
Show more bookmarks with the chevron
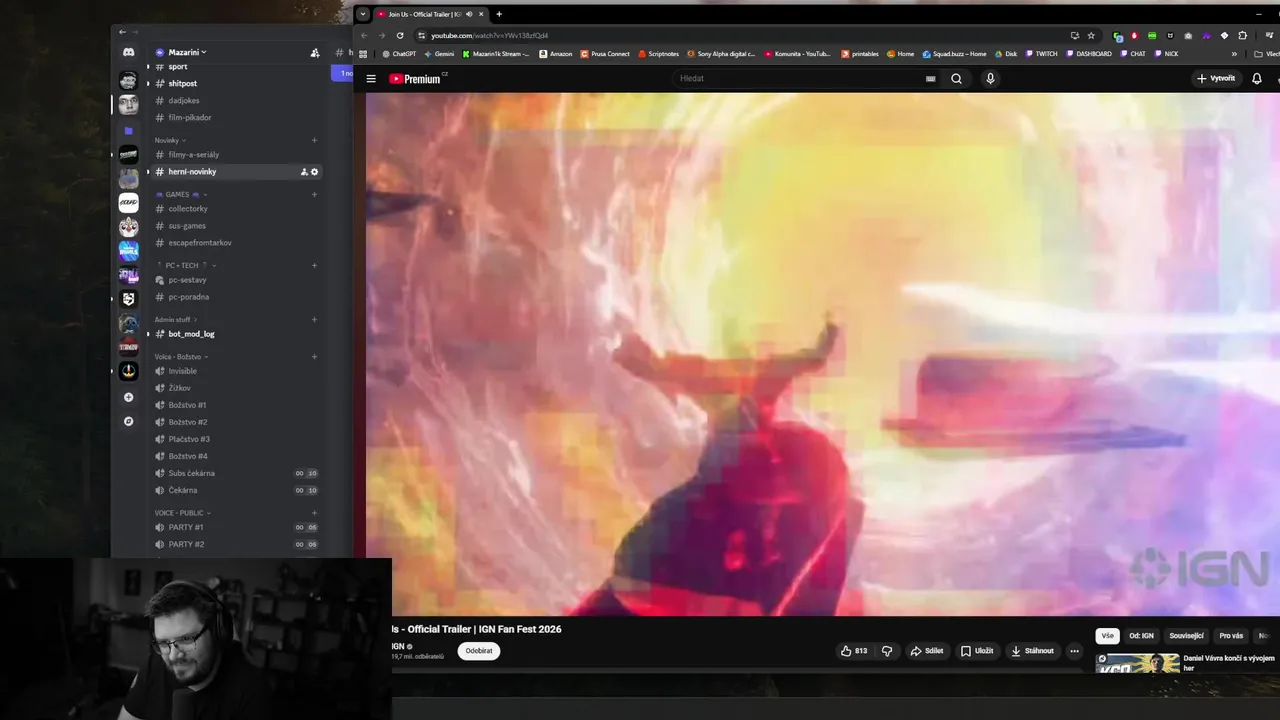tap(1234, 54)
